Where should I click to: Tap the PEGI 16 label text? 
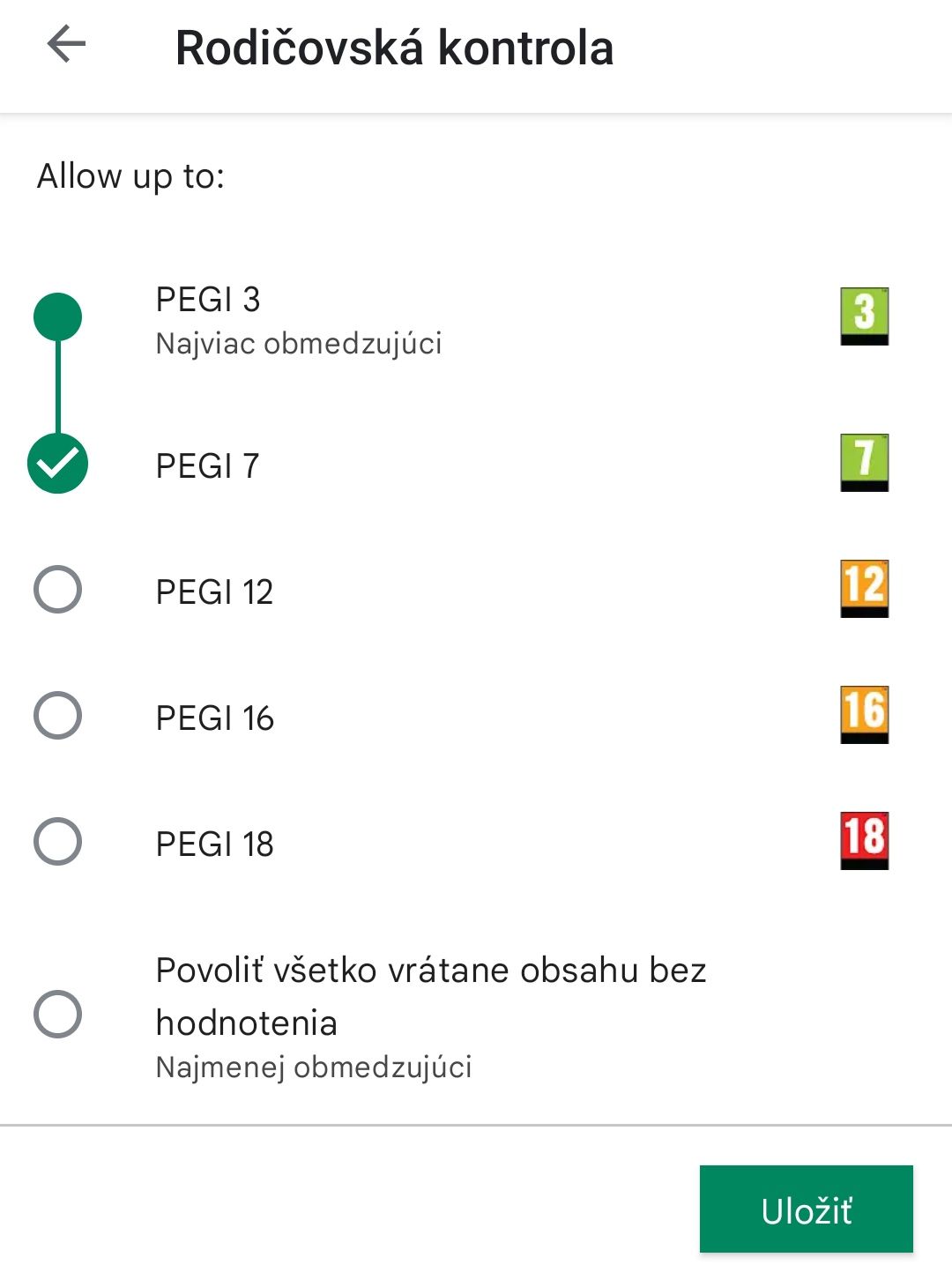click(214, 718)
